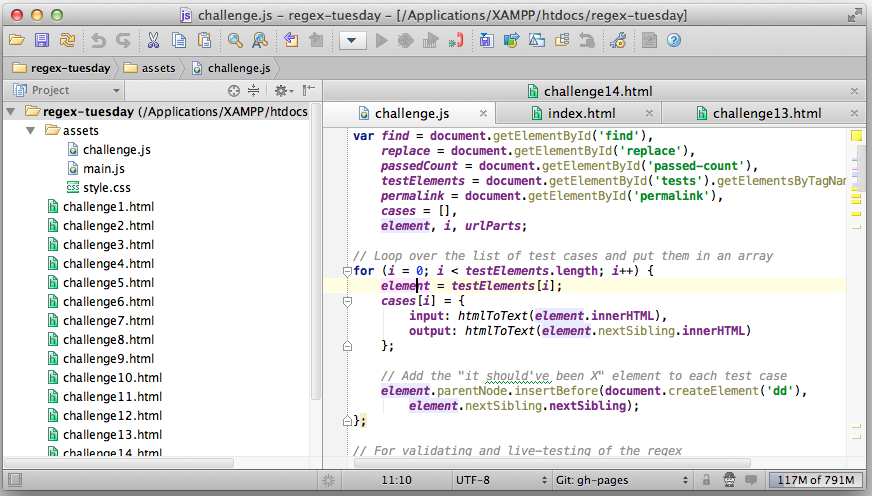Click the VCS Commit Changes icon
The width and height of the screenshot is (872, 496).
[511, 41]
